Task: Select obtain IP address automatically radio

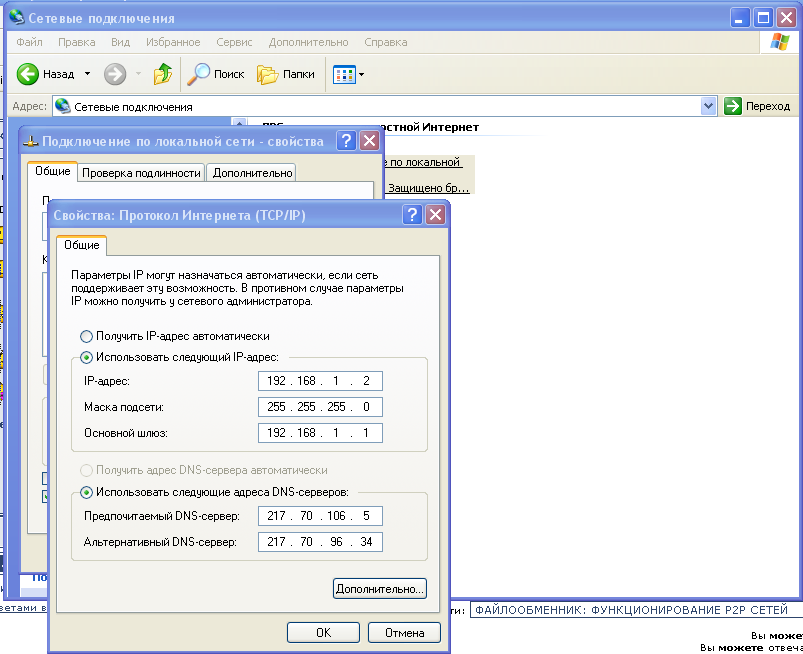Action: (x=87, y=337)
